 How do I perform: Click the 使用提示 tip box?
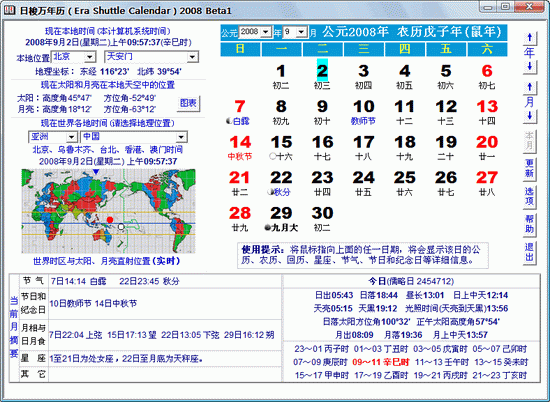point(363,255)
